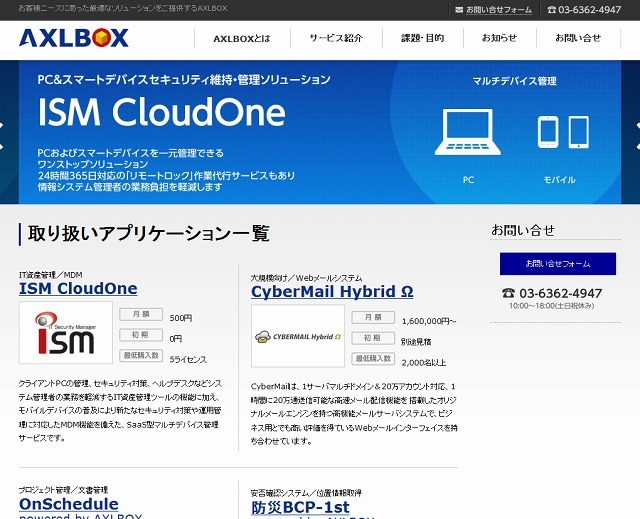Screen dimensions: 640x519
Task: Click the mail icon beside お問い合せフォーム in top bar
Action: (459, 10)
